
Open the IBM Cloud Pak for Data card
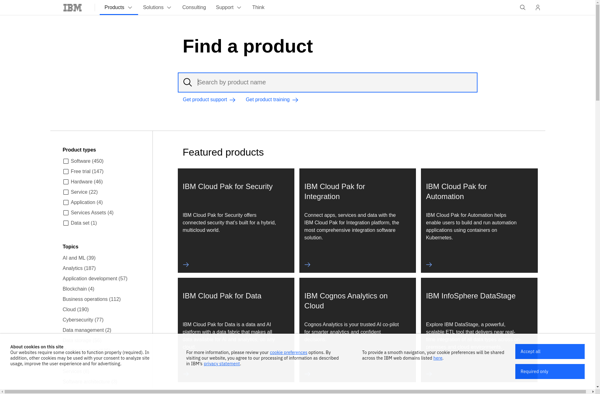click(x=236, y=306)
